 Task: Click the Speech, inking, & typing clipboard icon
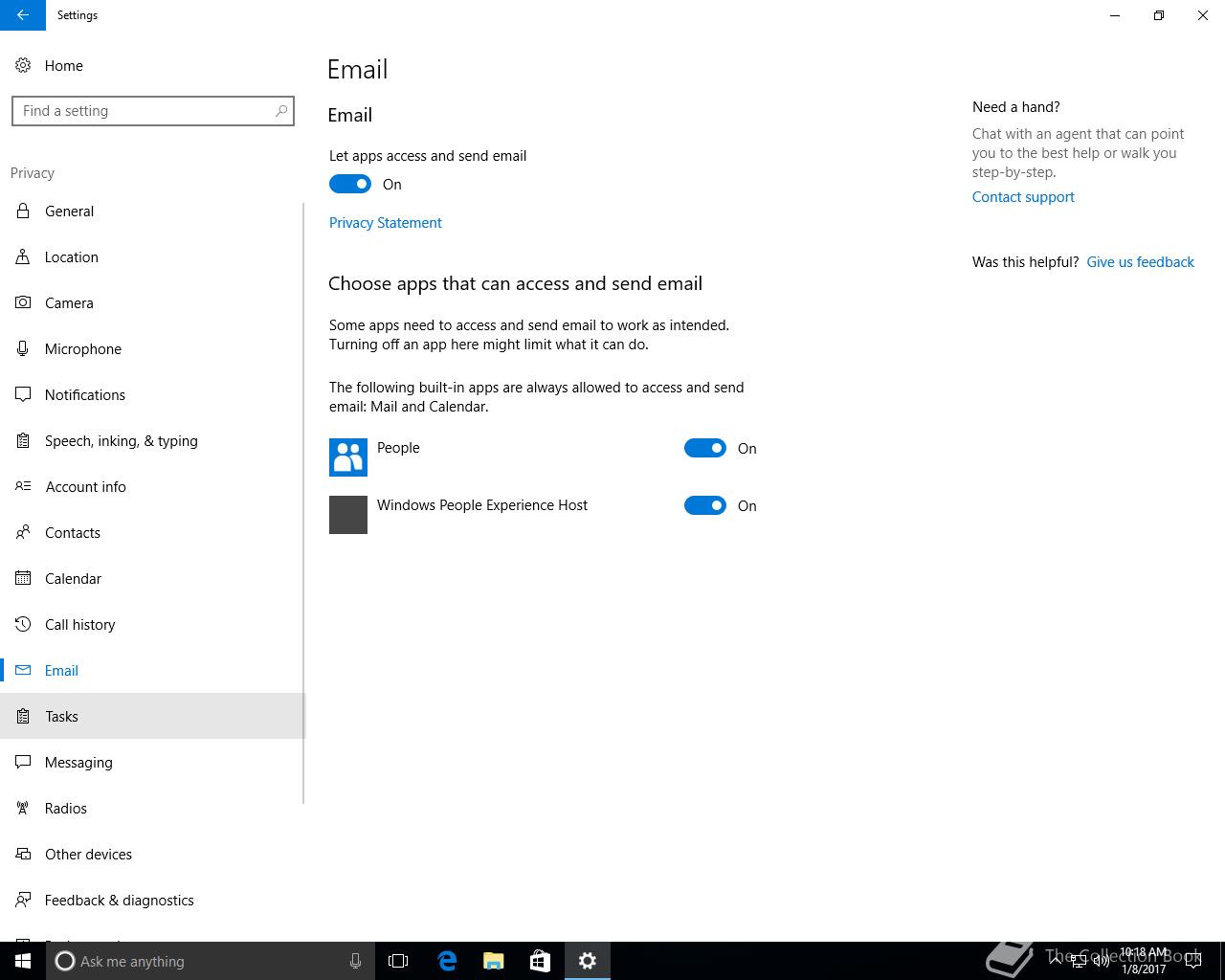23,441
